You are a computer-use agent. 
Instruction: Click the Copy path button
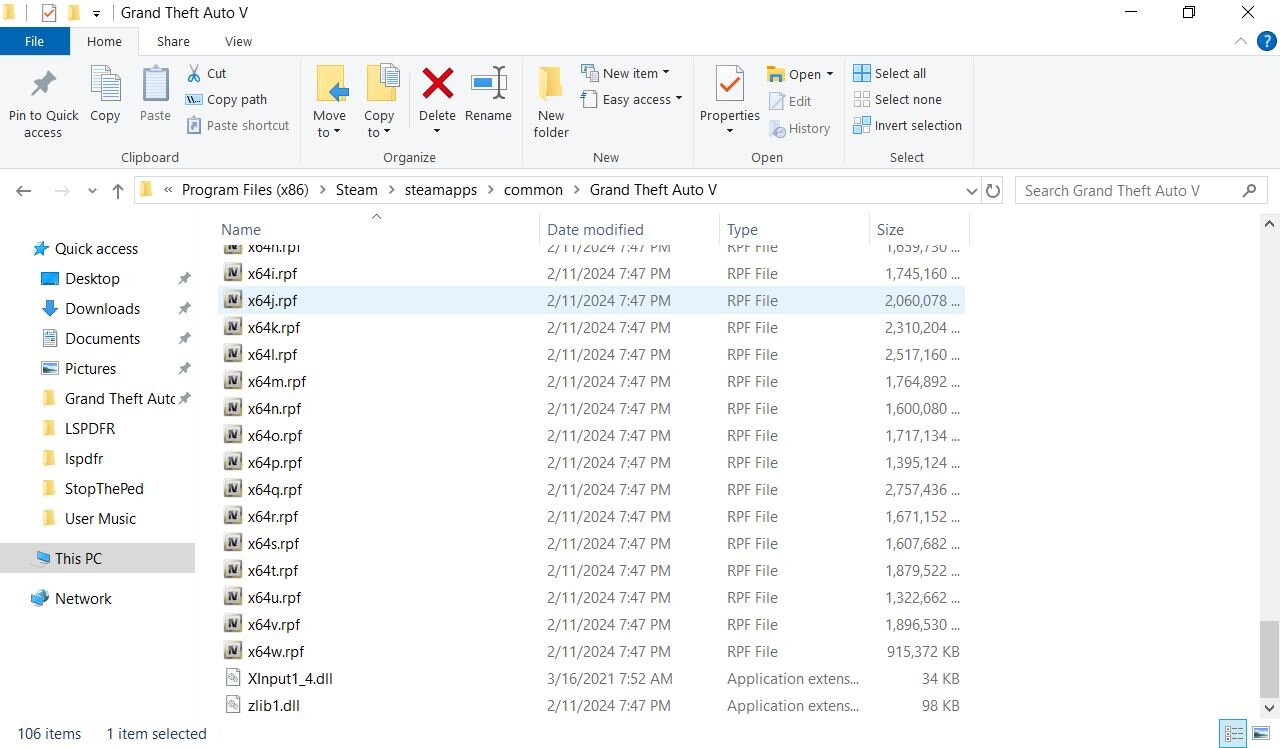tap(227, 99)
